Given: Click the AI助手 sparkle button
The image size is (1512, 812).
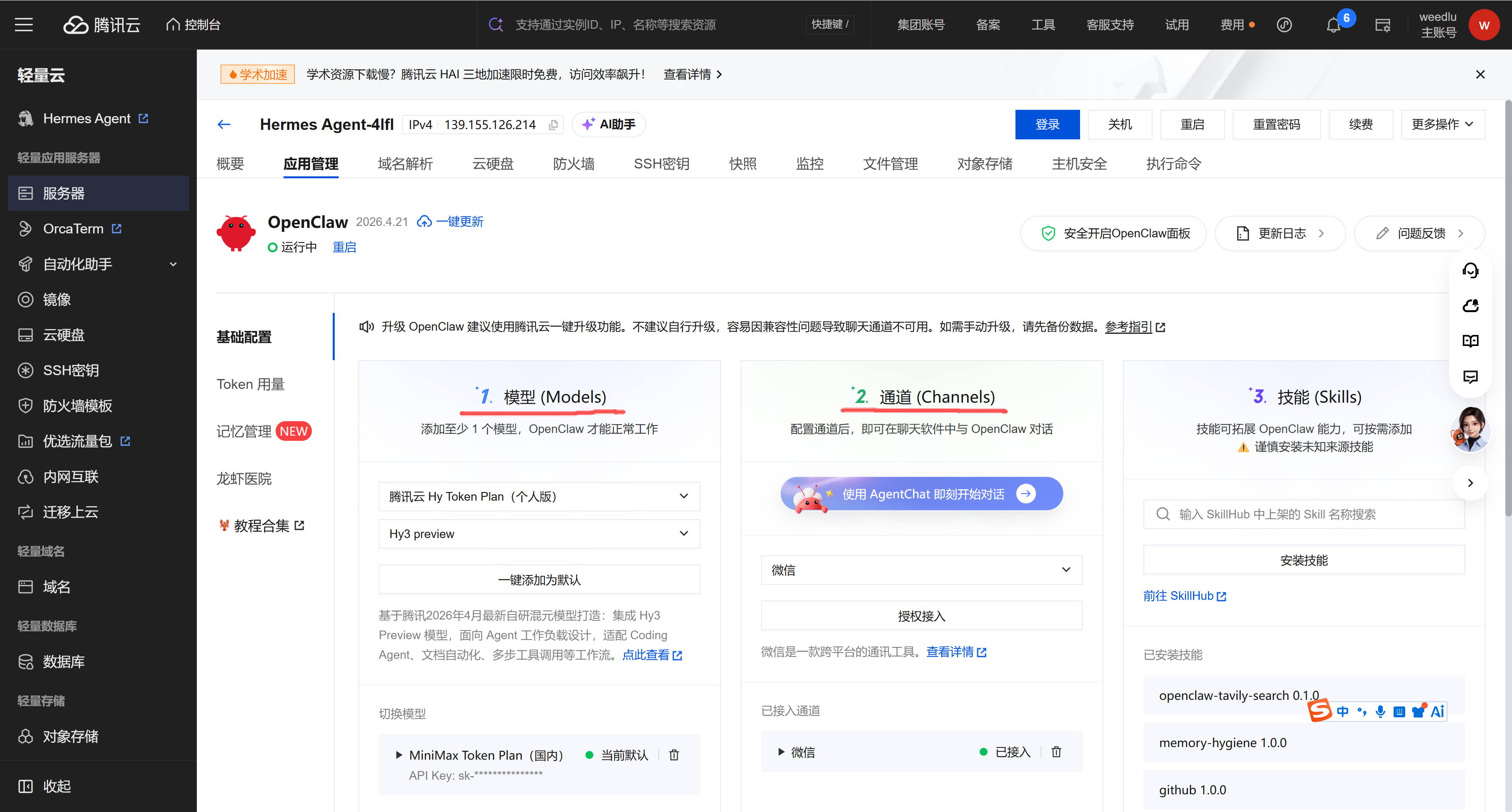Looking at the screenshot, I should 609,124.
